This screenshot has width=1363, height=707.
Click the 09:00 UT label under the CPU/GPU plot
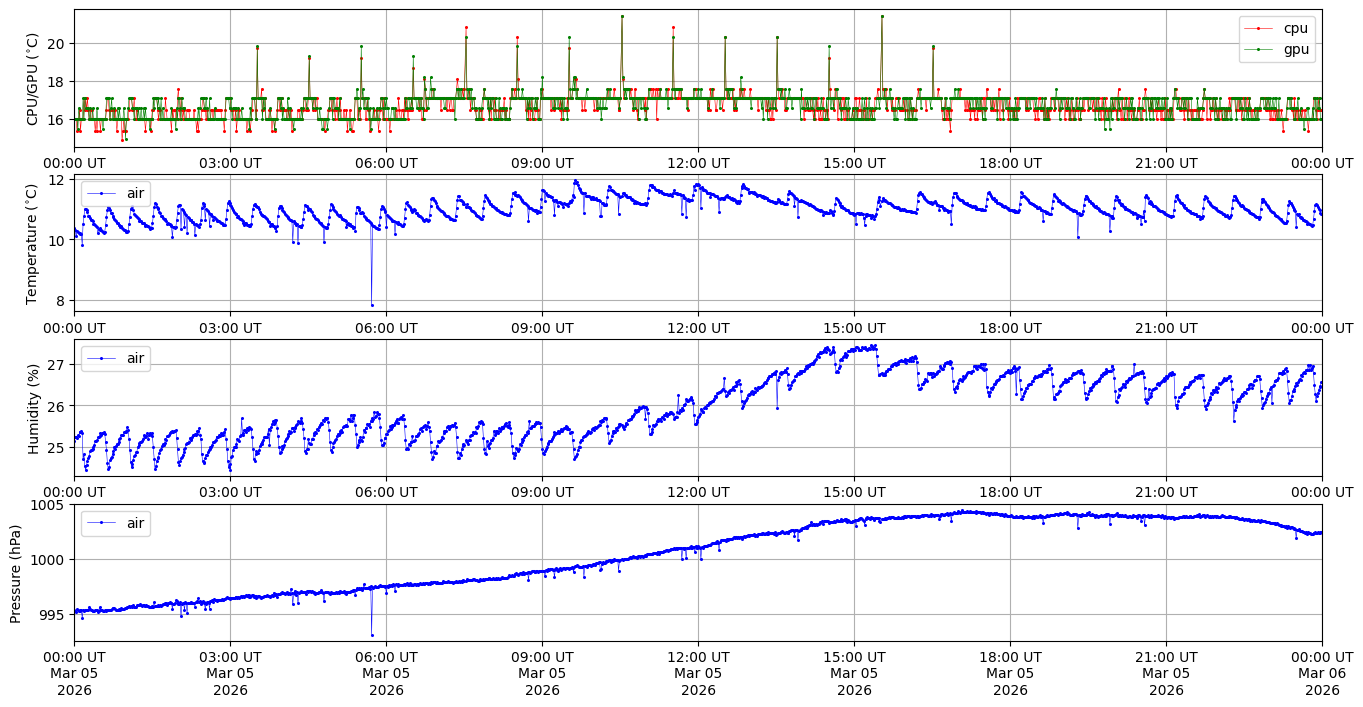tap(542, 163)
